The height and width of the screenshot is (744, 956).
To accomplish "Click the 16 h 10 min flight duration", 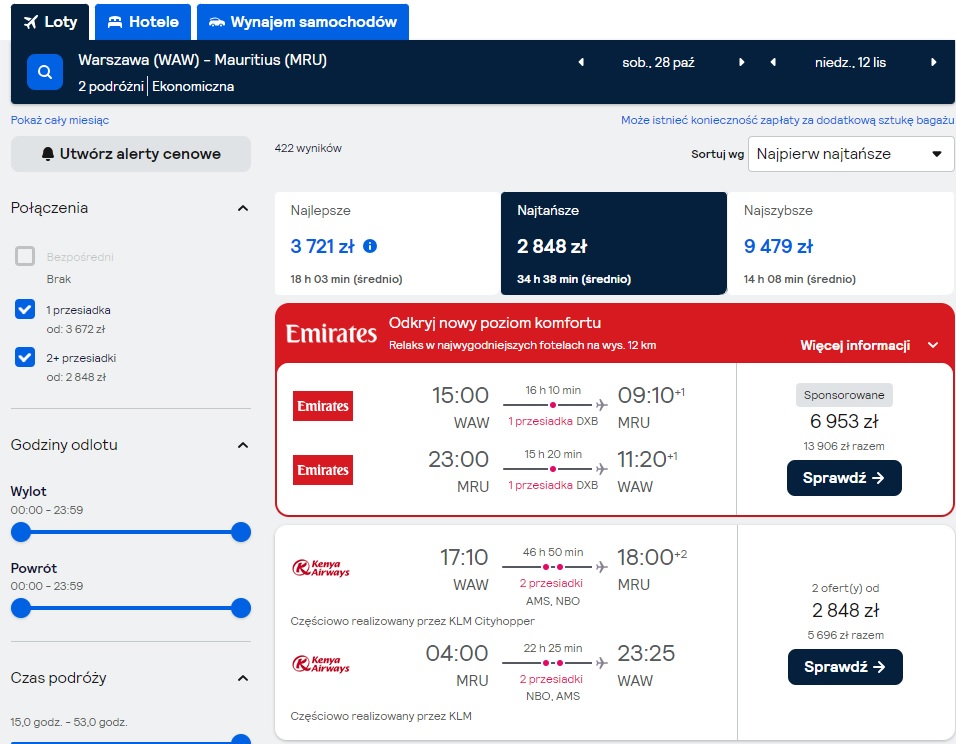I will [553, 390].
